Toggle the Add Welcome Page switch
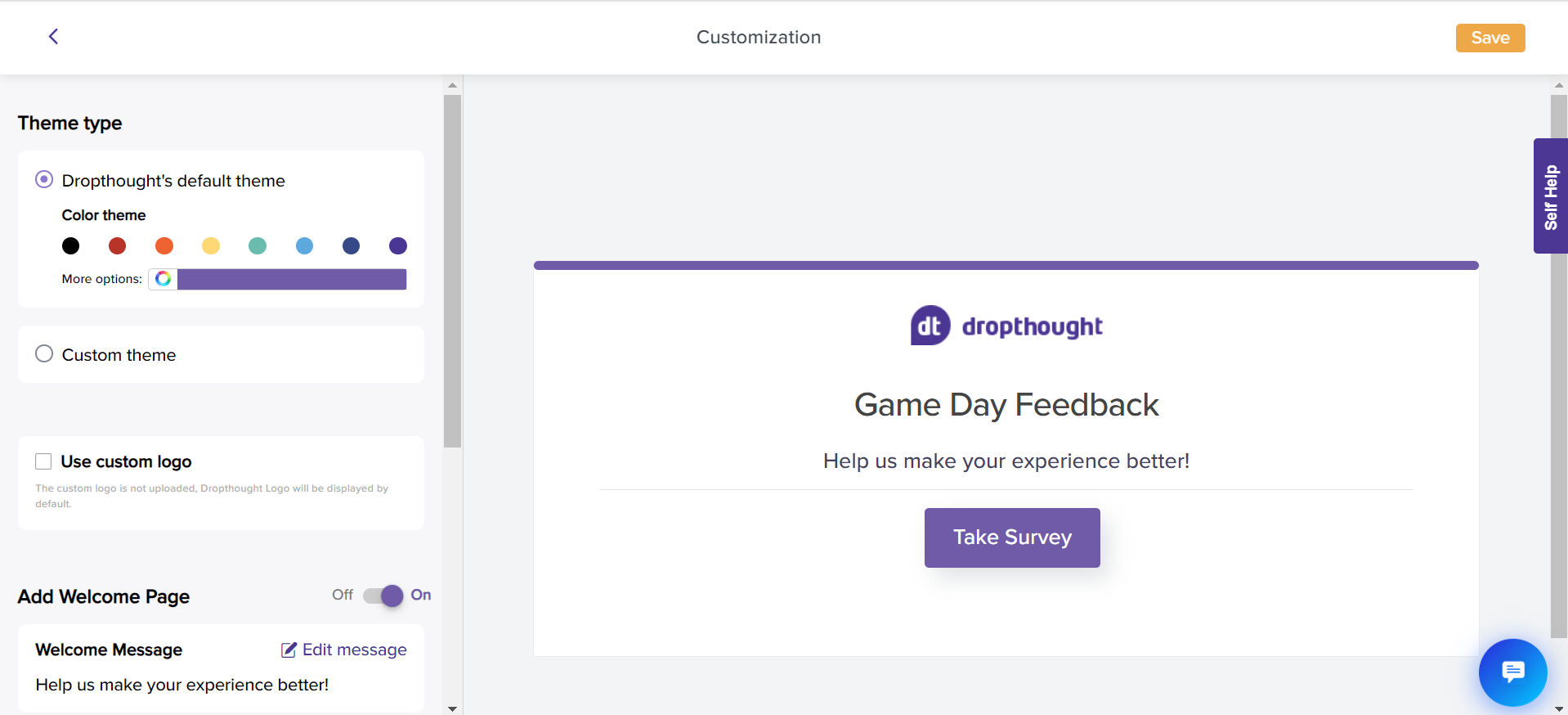The width and height of the screenshot is (1568, 715). click(x=383, y=596)
